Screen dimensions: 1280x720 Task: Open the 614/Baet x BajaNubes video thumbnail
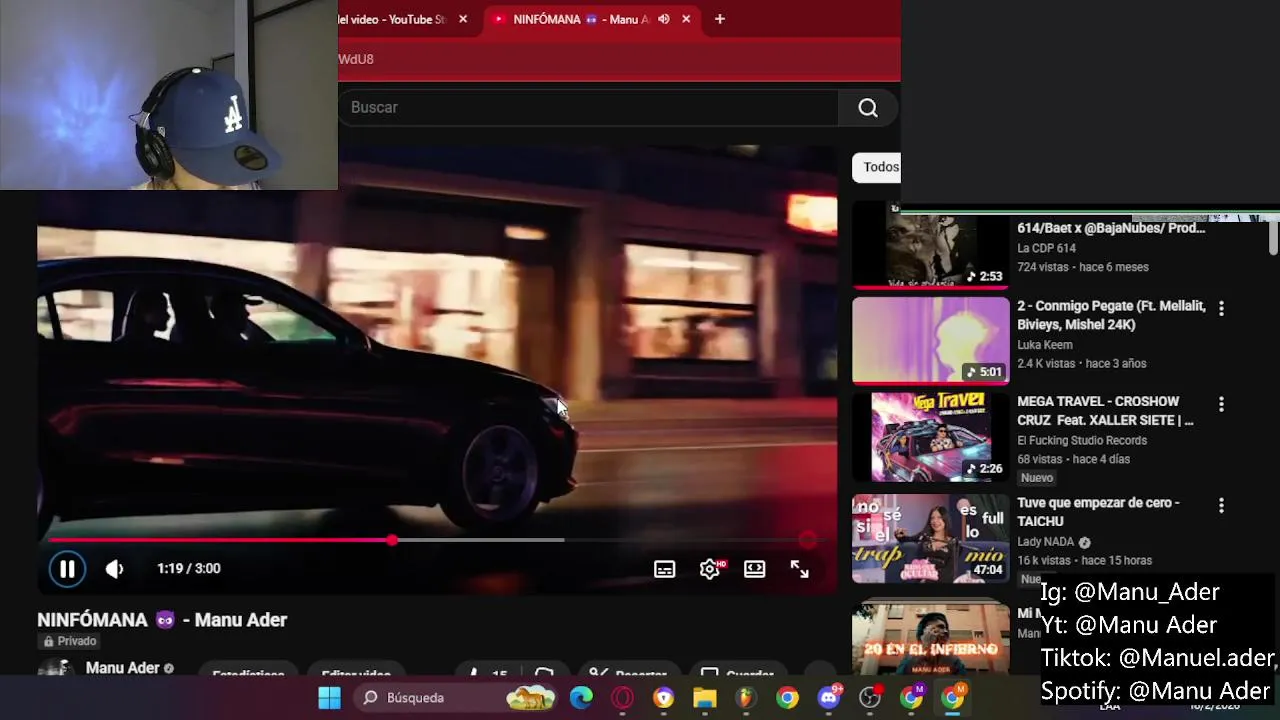[931, 247]
